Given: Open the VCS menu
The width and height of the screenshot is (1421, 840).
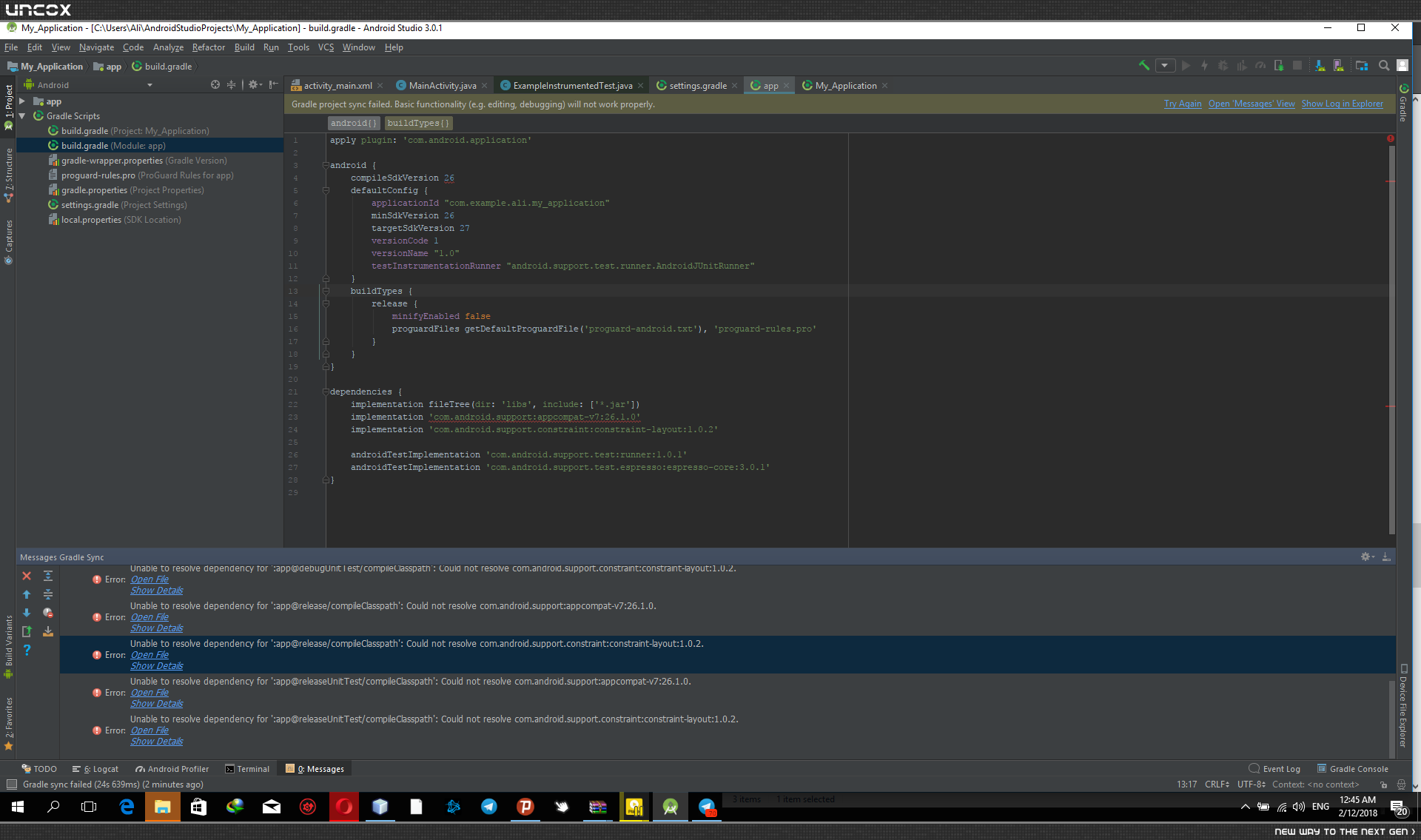Looking at the screenshot, I should coord(326,47).
